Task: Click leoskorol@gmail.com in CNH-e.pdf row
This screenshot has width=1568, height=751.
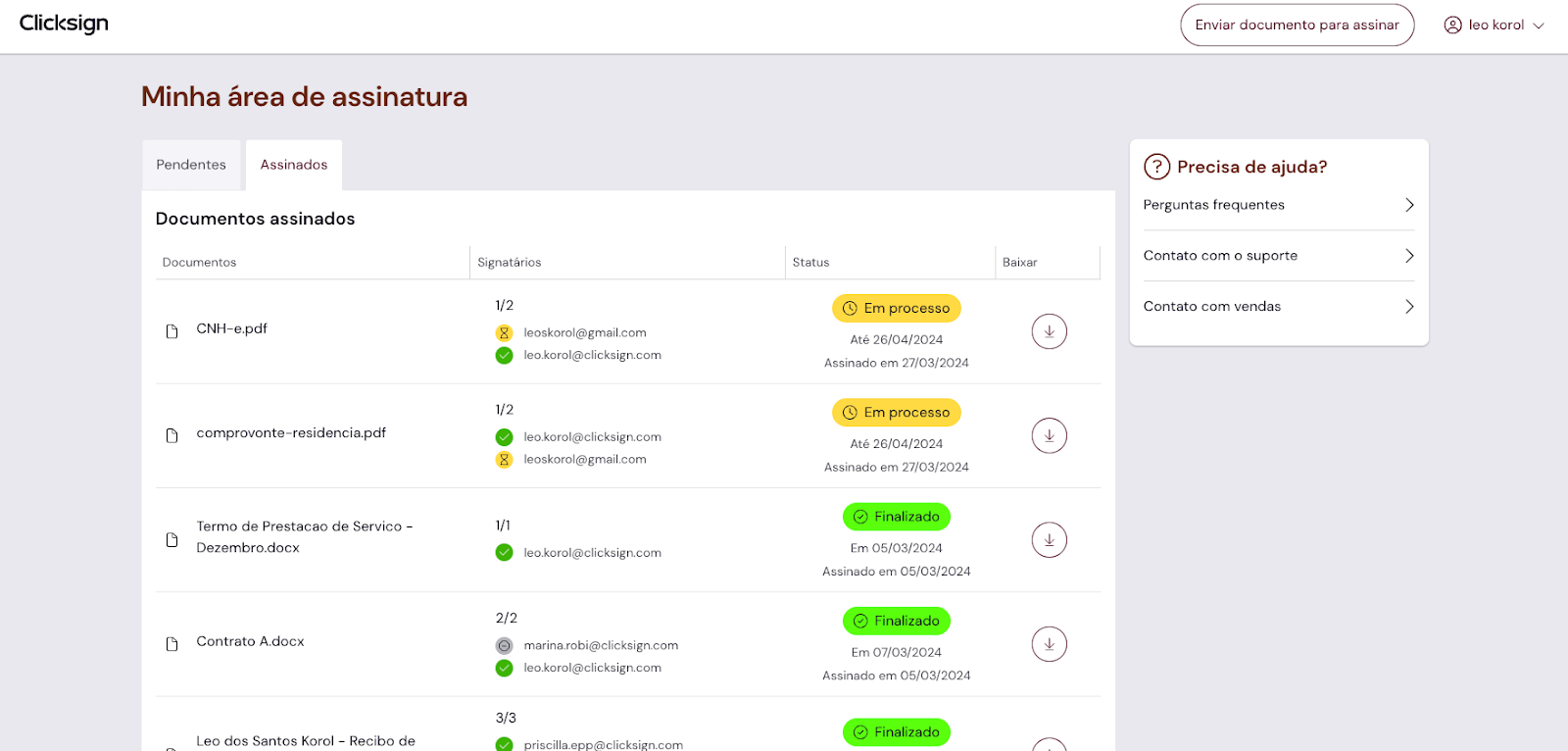Action: 585,333
